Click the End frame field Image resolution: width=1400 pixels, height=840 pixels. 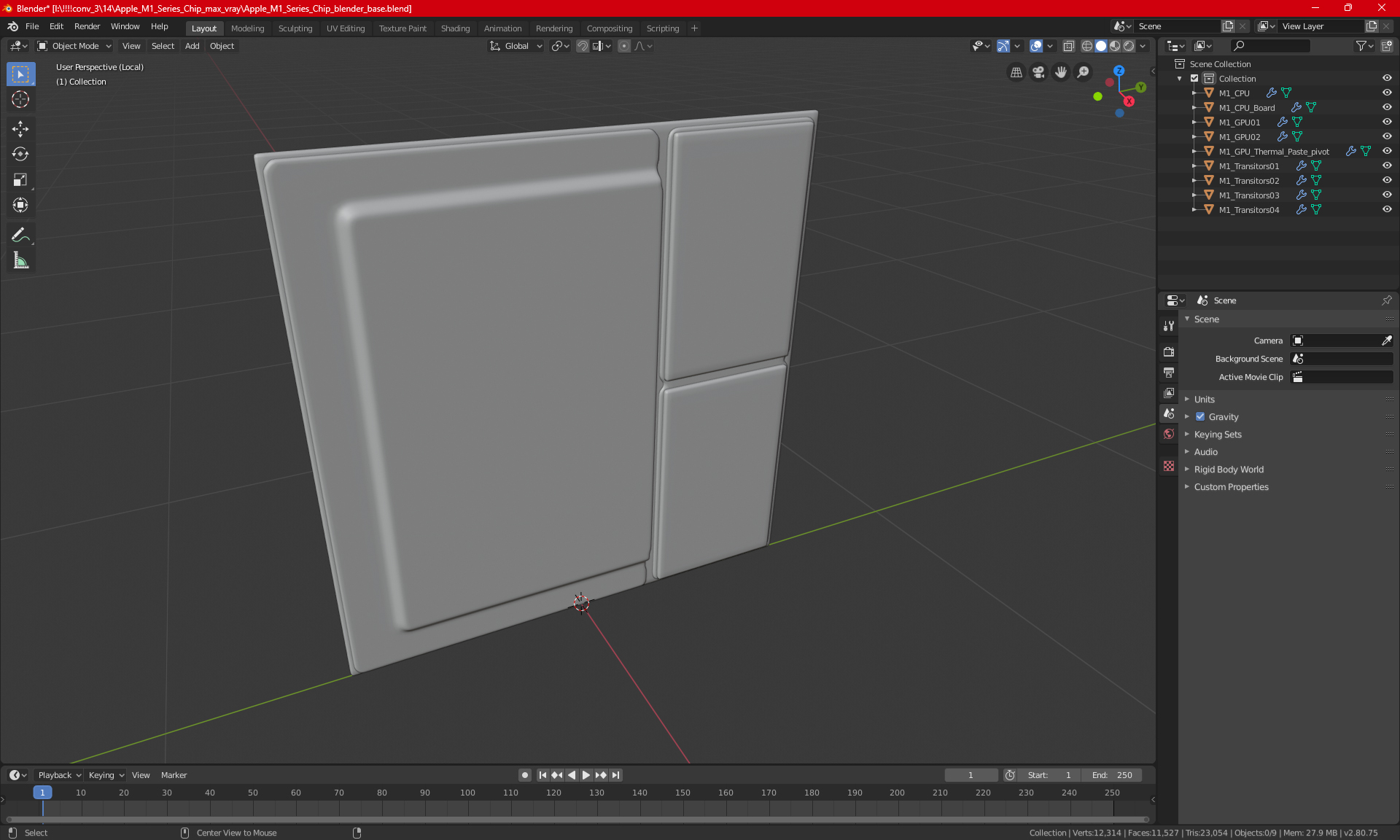point(1111,775)
